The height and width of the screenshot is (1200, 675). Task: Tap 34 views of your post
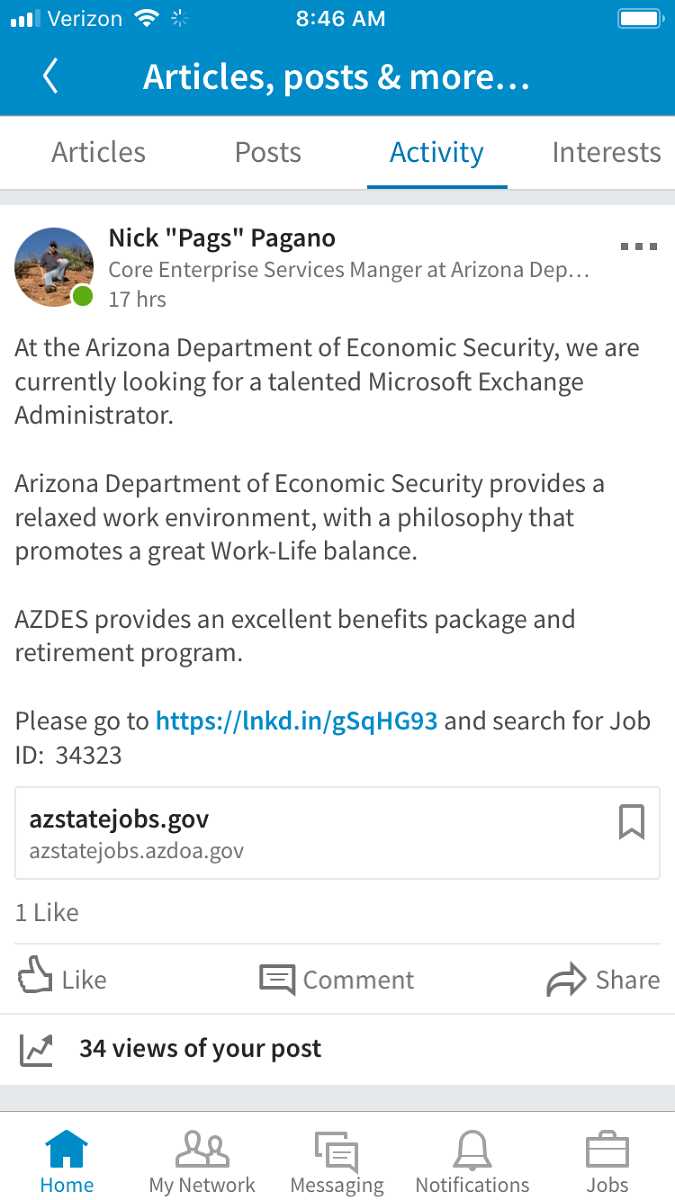coord(200,1049)
